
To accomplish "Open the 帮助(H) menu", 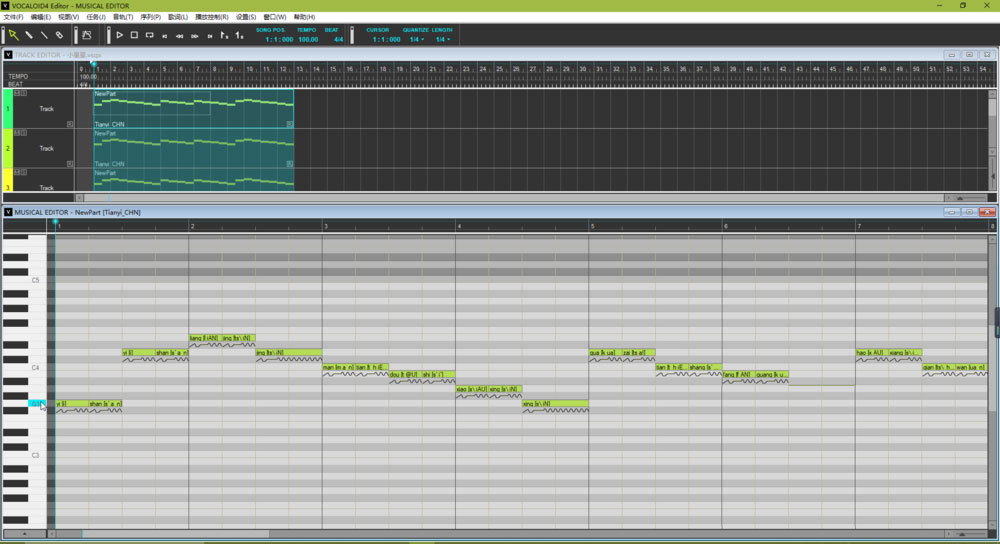I will (304, 17).
